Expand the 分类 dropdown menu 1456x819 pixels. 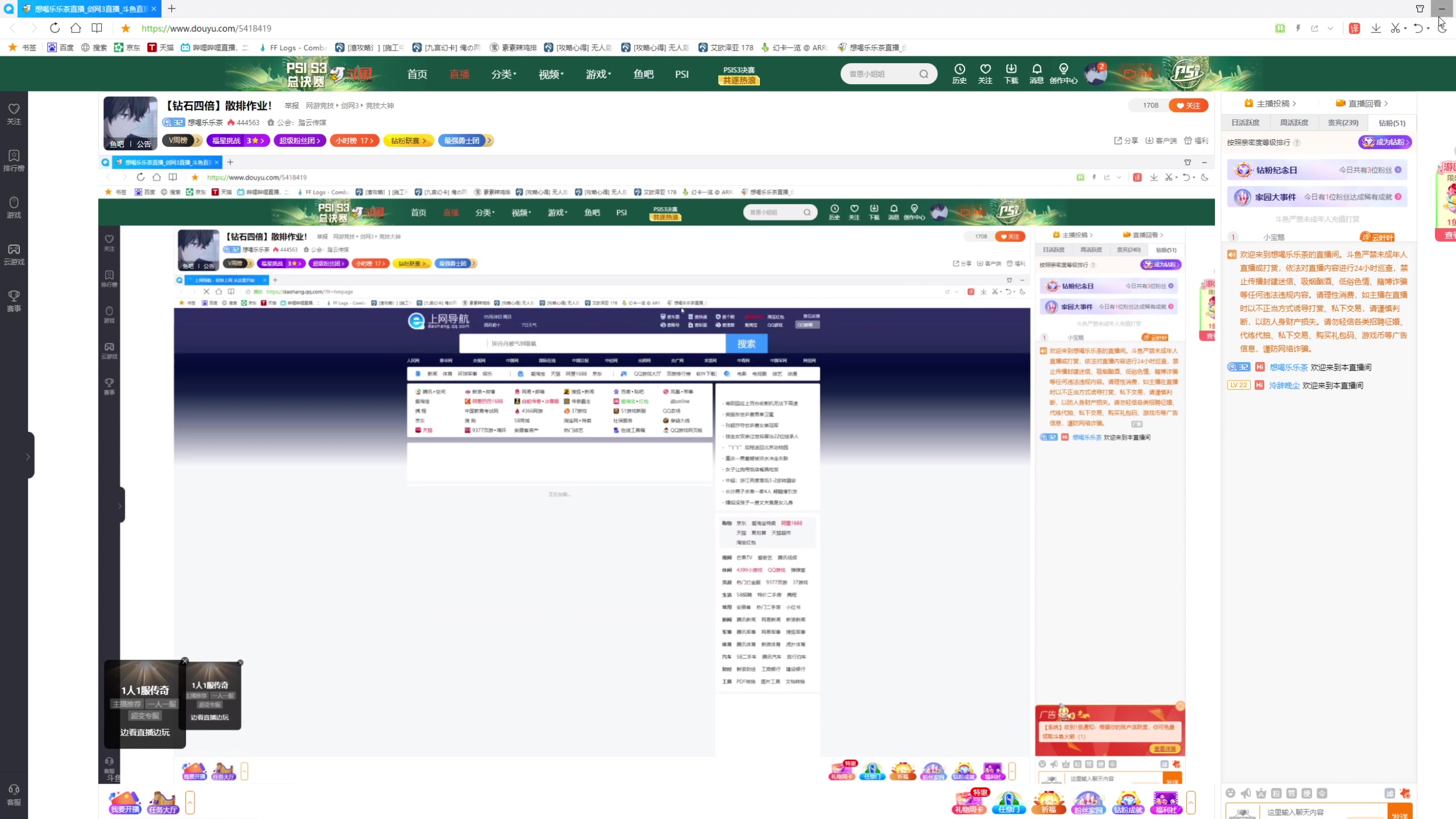coord(504,74)
